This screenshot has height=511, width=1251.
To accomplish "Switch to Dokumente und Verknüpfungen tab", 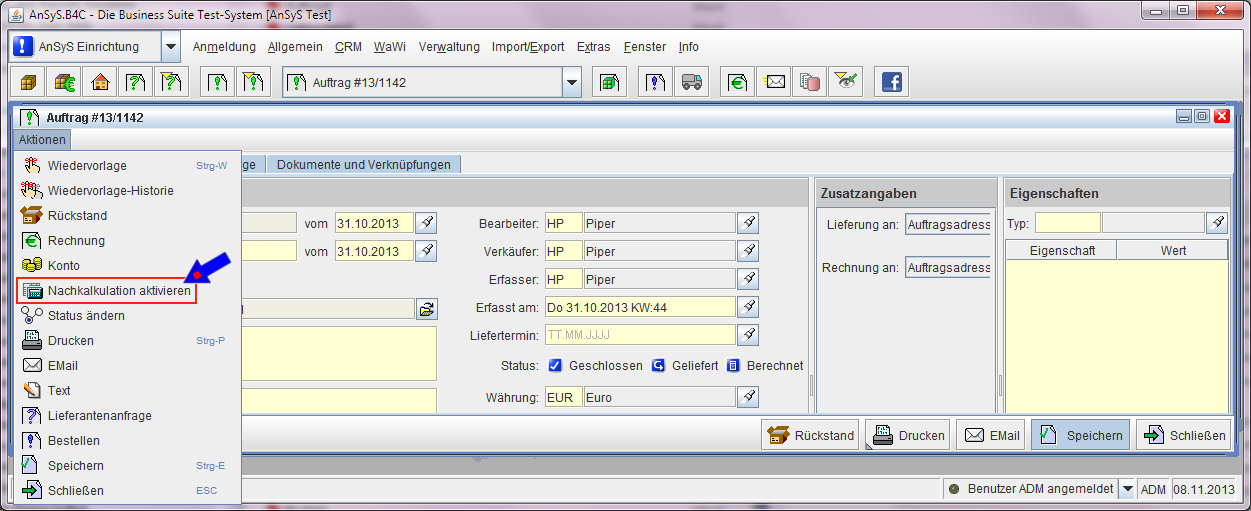I will click(x=364, y=165).
